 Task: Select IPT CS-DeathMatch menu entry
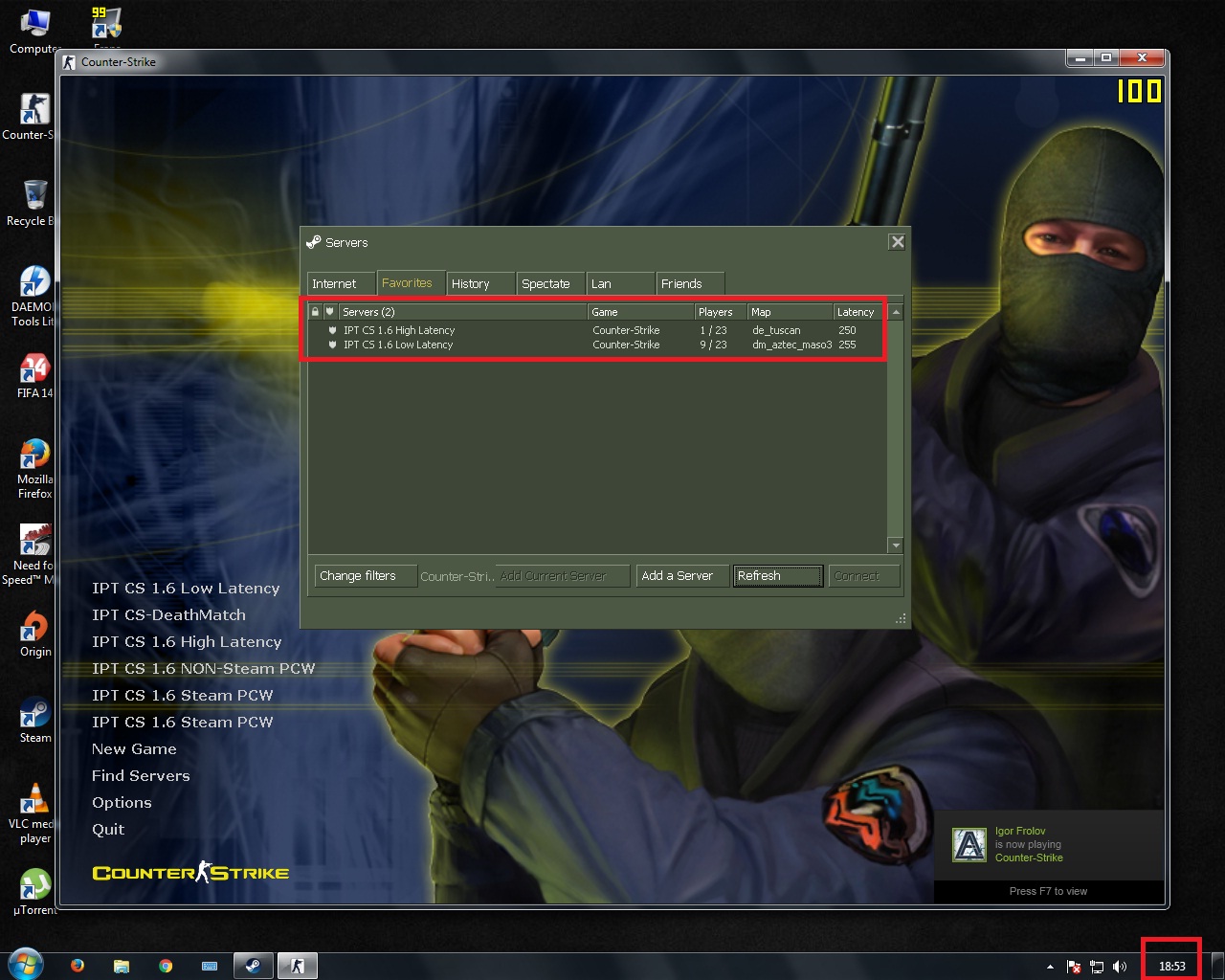pos(168,615)
